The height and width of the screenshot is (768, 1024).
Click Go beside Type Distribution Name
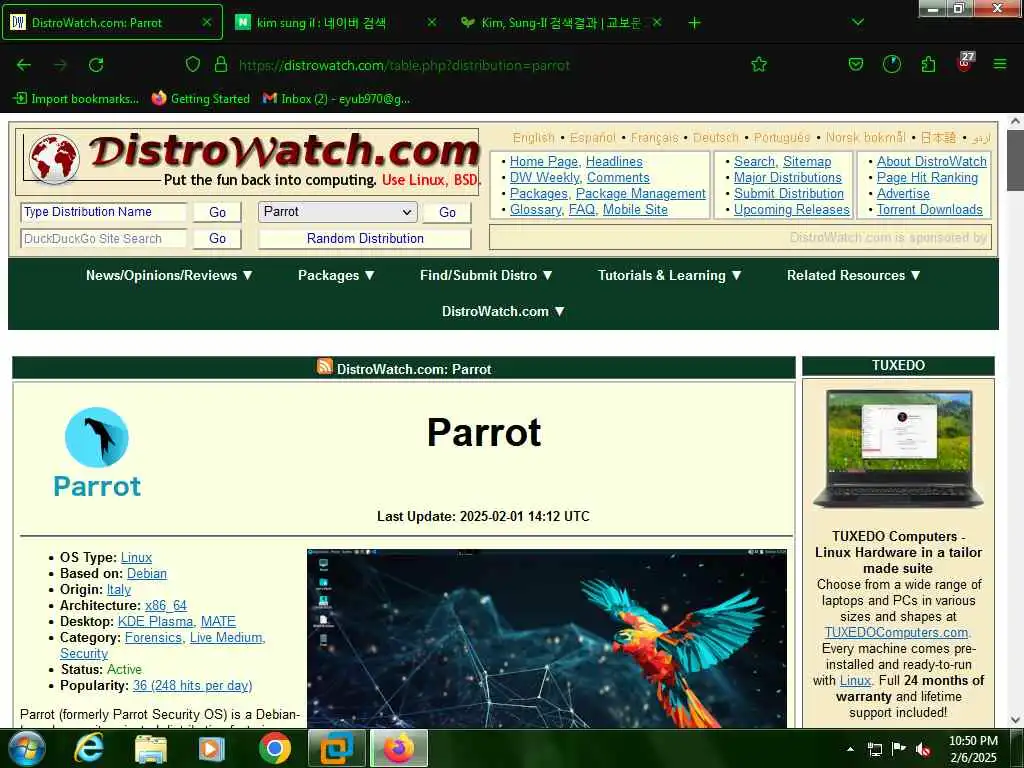click(x=217, y=212)
